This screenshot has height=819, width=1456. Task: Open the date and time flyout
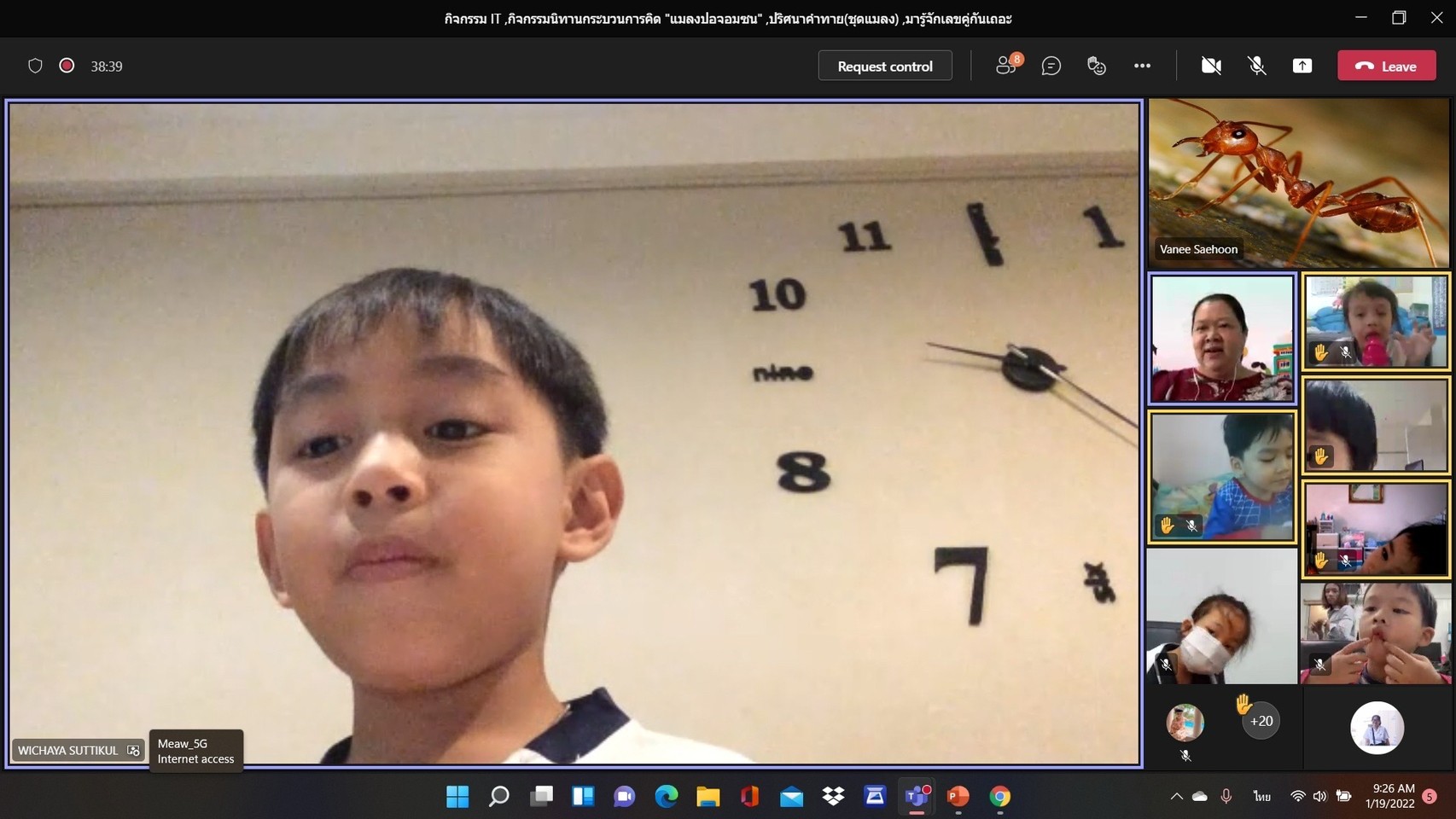(x=1393, y=796)
